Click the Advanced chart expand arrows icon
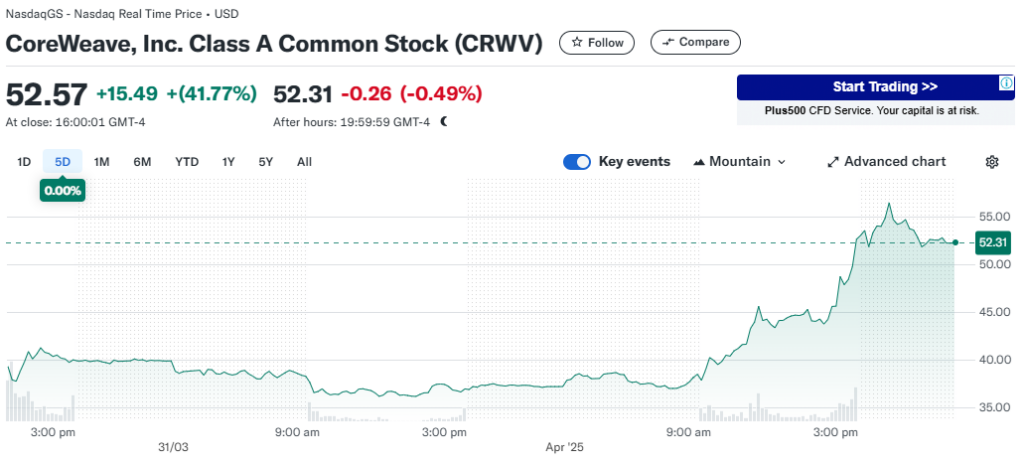Screen dimensions: 1024x465 833,162
